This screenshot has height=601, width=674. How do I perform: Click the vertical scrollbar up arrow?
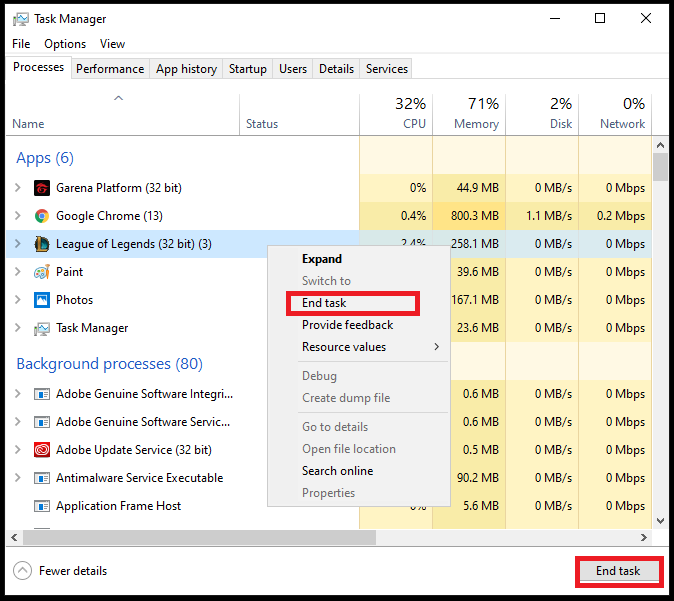661,145
